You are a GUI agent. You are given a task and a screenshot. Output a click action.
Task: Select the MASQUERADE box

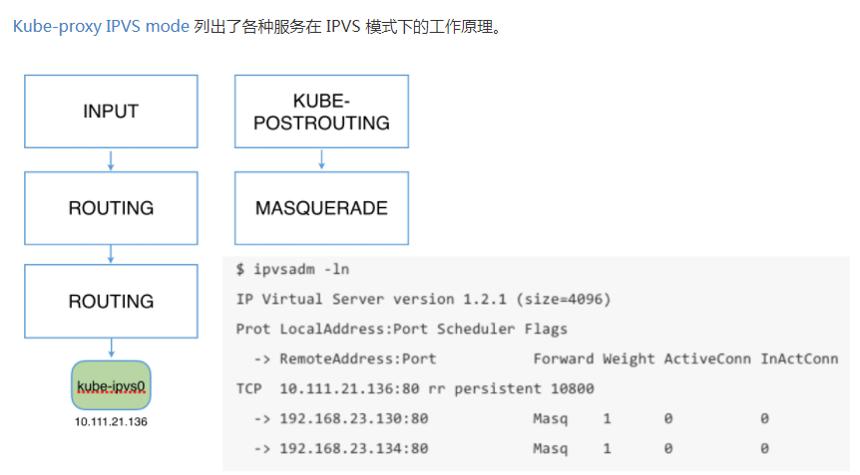pyautogui.click(x=321, y=208)
